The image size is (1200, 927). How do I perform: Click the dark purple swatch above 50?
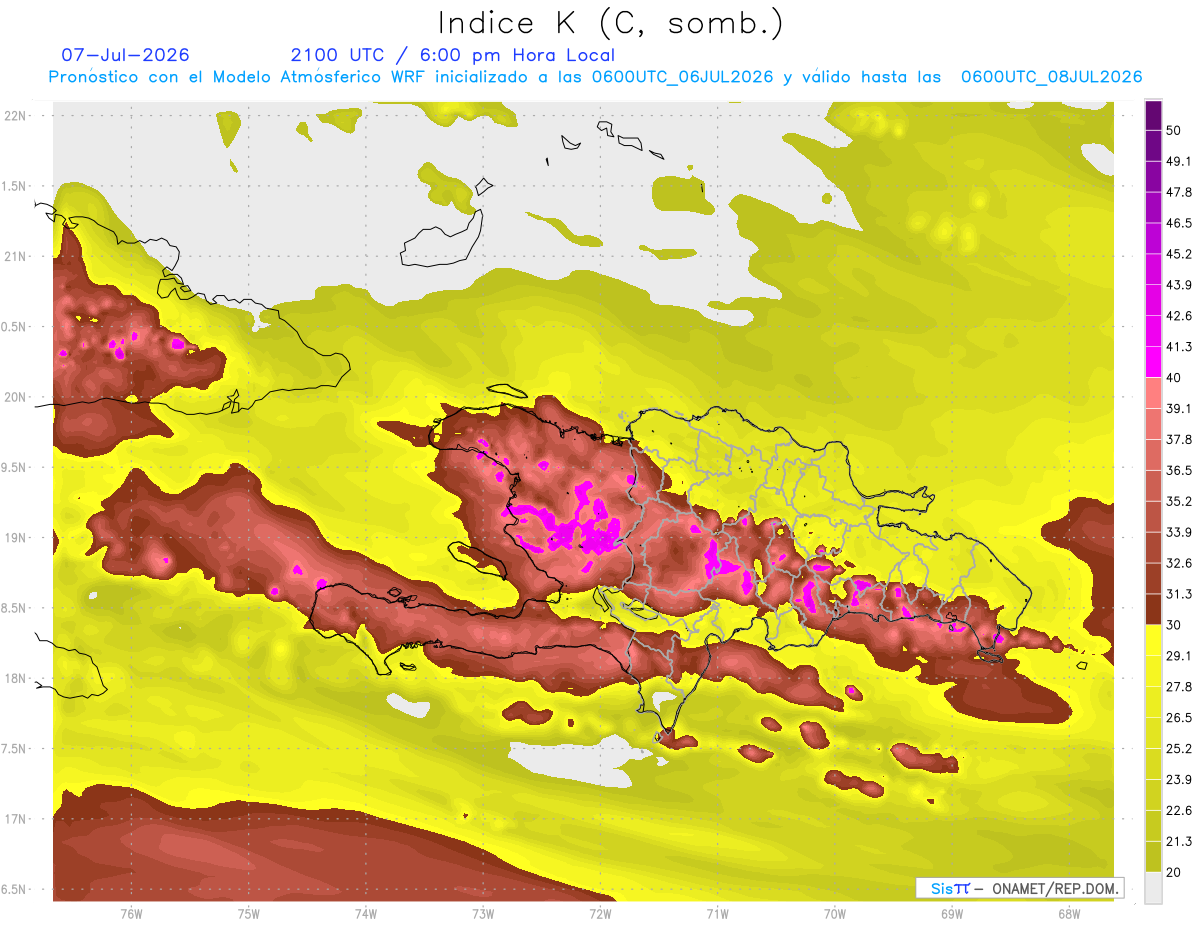(1153, 115)
